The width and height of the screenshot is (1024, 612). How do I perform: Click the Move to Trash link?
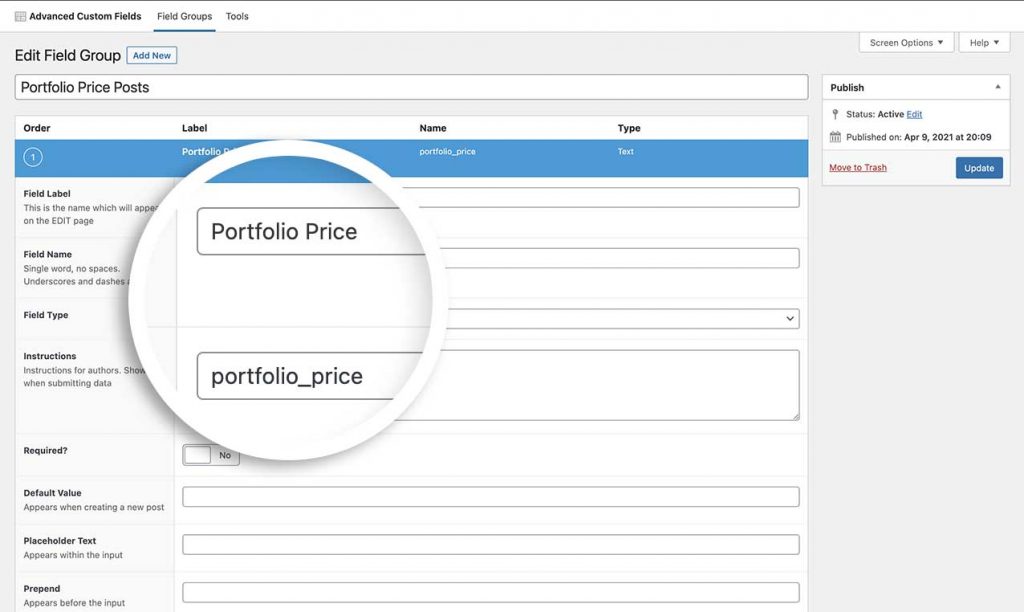coord(856,167)
